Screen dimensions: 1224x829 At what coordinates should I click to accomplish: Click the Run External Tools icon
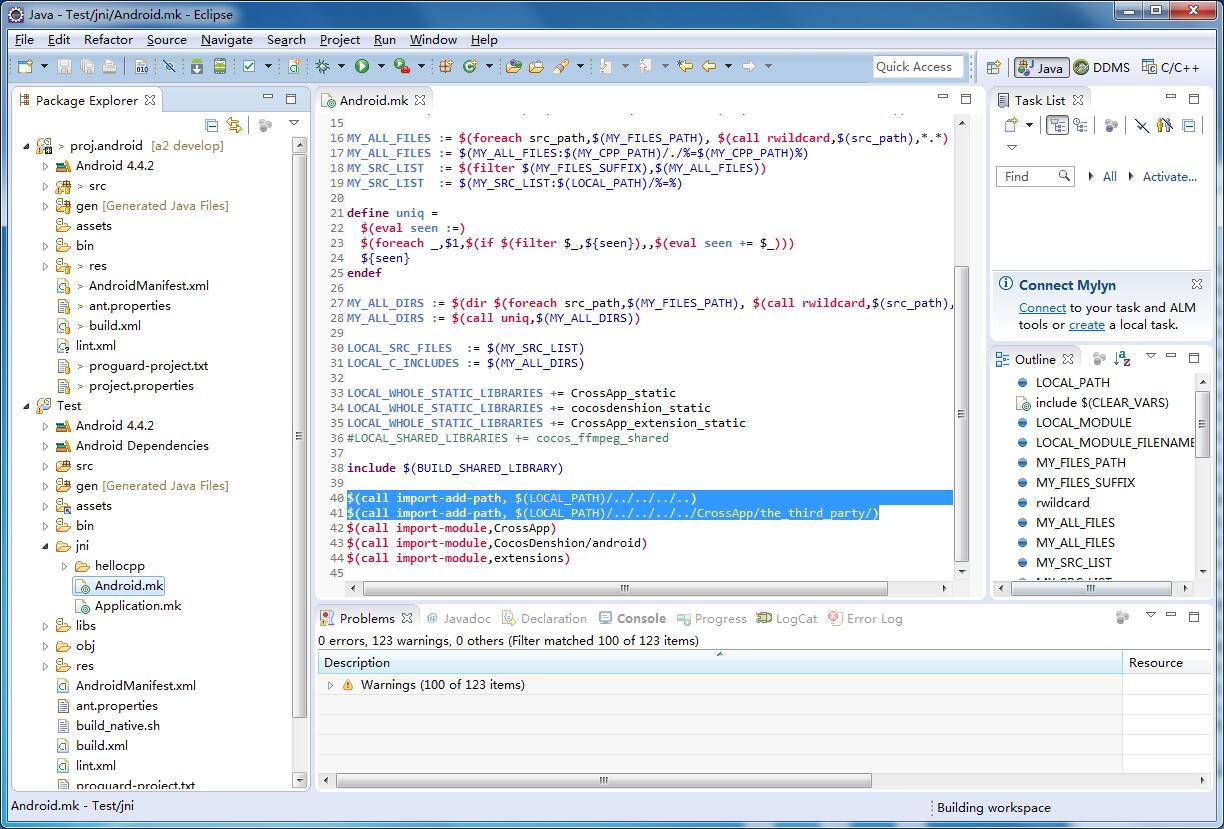[400, 67]
